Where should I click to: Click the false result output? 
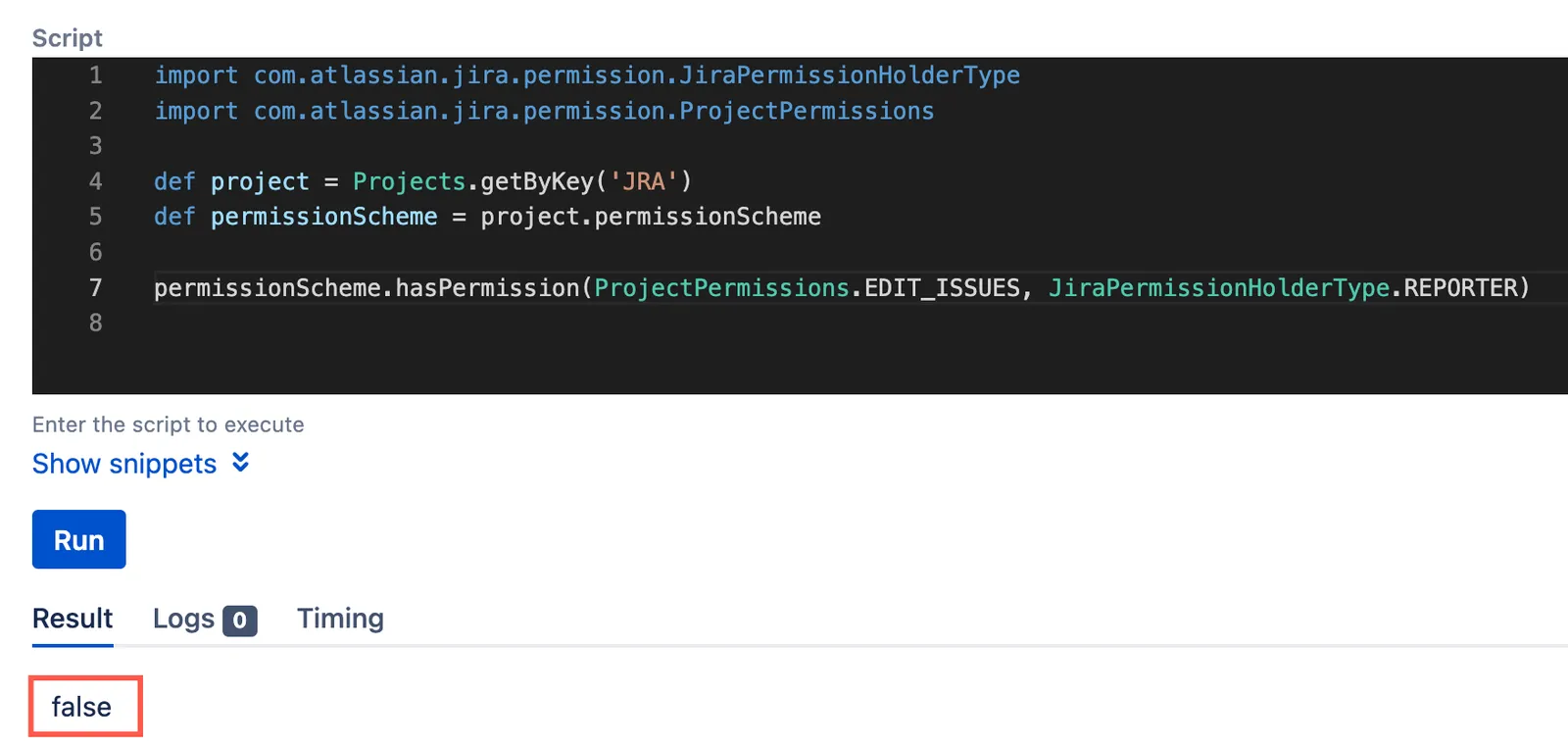coord(81,707)
